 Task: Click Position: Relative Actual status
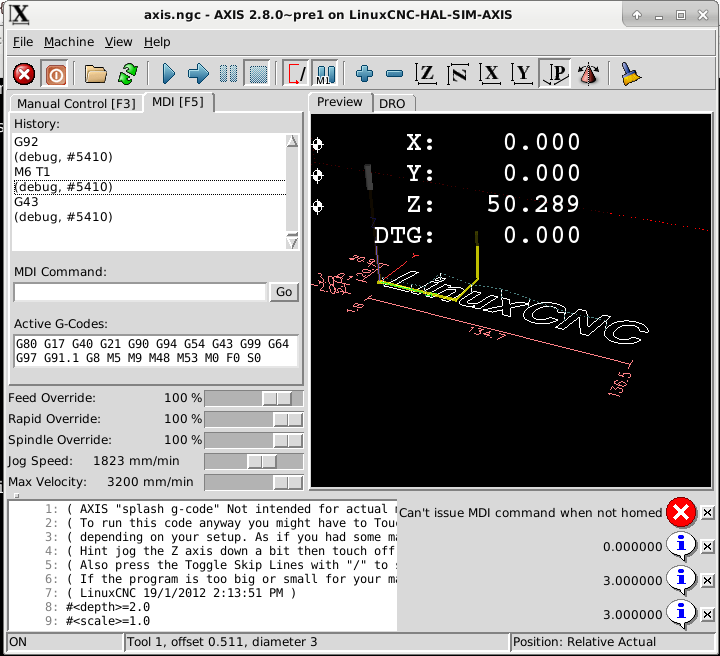584,642
